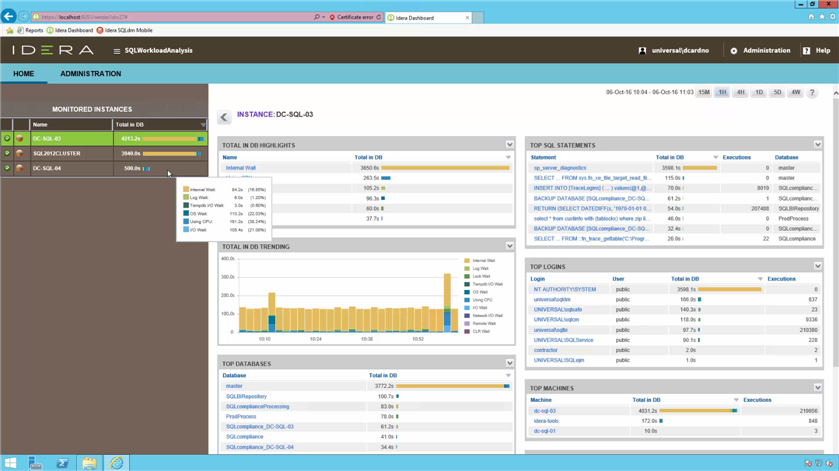This screenshot has height=471, width=839.
Task: Collapse the Top Logins panel
Action: [x=818, y=266]
